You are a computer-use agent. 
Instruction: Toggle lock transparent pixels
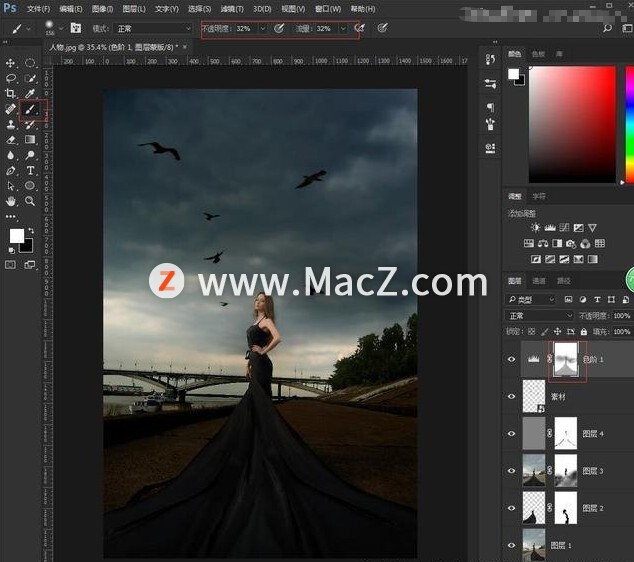point(532,332)
